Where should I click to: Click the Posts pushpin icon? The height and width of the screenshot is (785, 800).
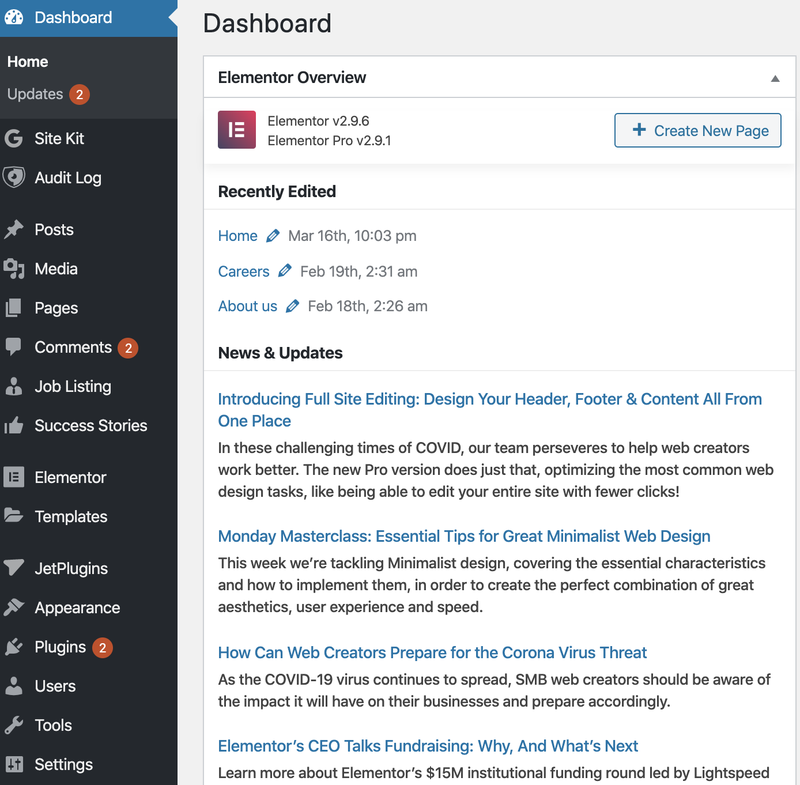pyautogui.click(x=14, y=230)
